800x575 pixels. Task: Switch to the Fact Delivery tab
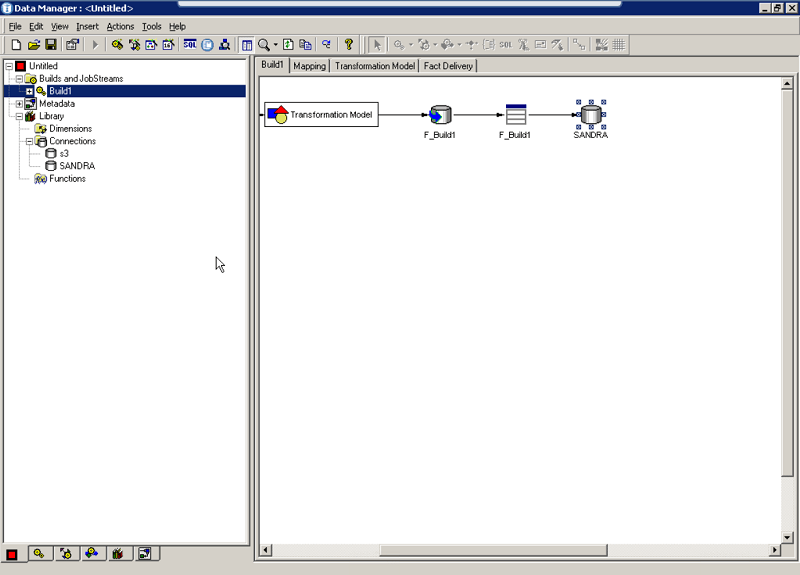point(449,66)
